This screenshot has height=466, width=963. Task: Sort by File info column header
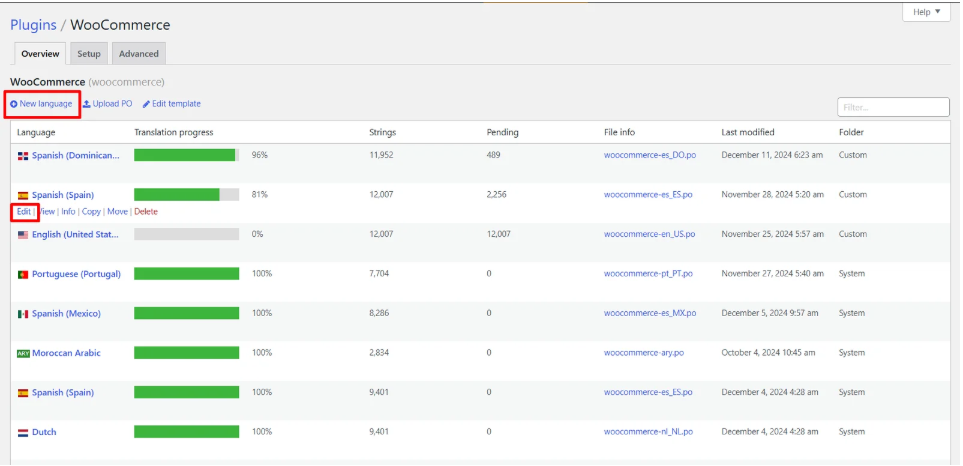[619, 133]
